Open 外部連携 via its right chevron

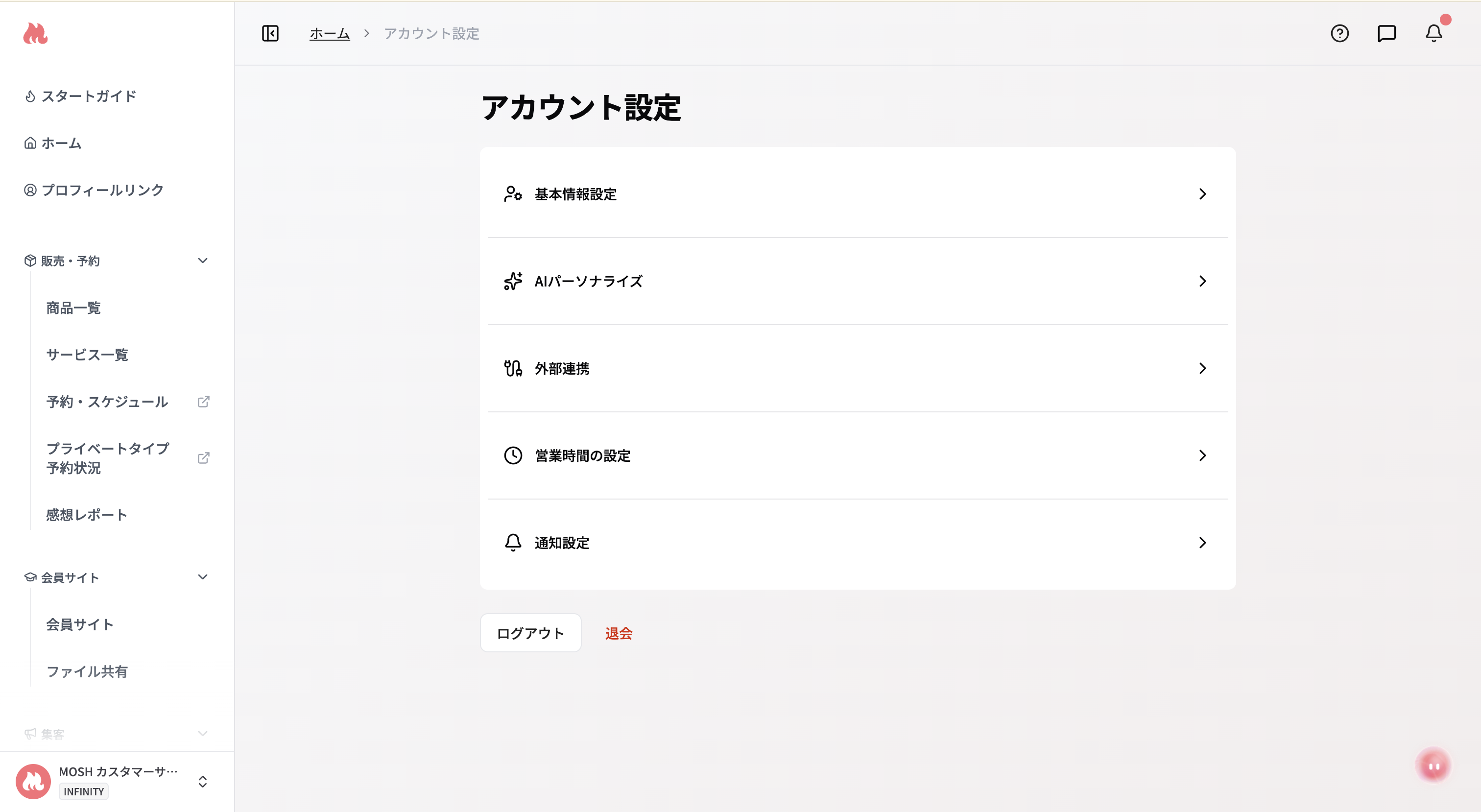[1203, 368]
